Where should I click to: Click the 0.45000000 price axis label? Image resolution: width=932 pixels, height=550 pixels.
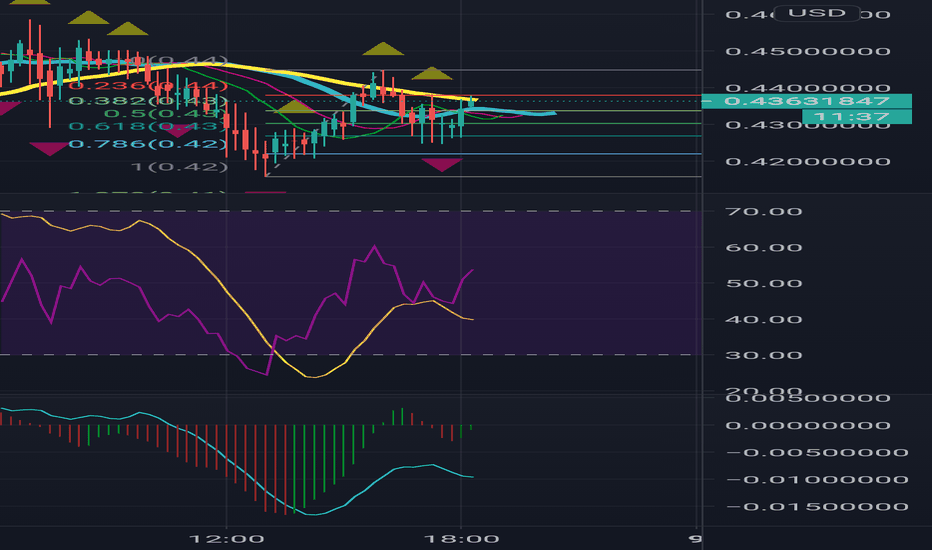pos(807,51)
